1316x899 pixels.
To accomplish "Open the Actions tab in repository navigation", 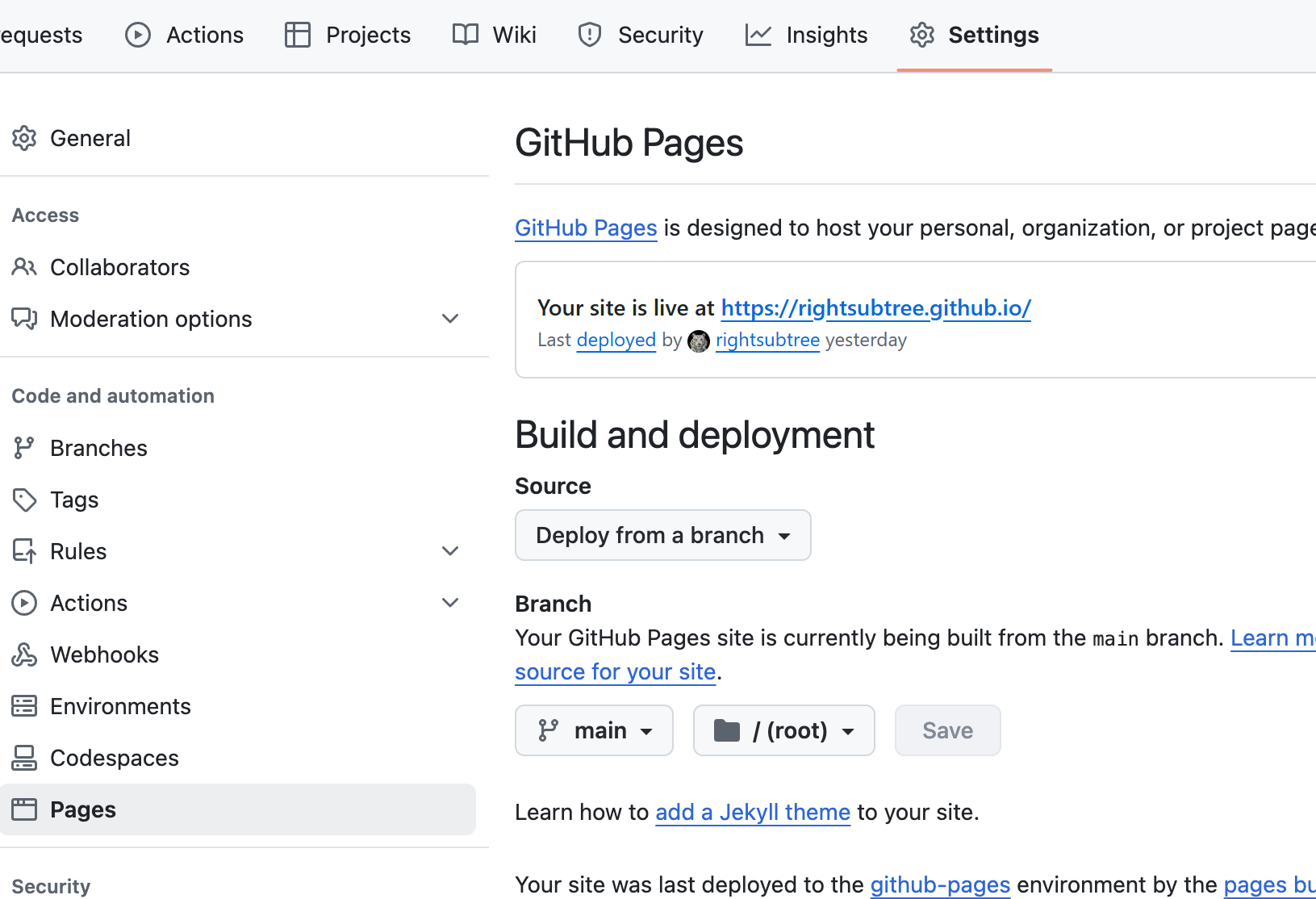I will 184,35.
